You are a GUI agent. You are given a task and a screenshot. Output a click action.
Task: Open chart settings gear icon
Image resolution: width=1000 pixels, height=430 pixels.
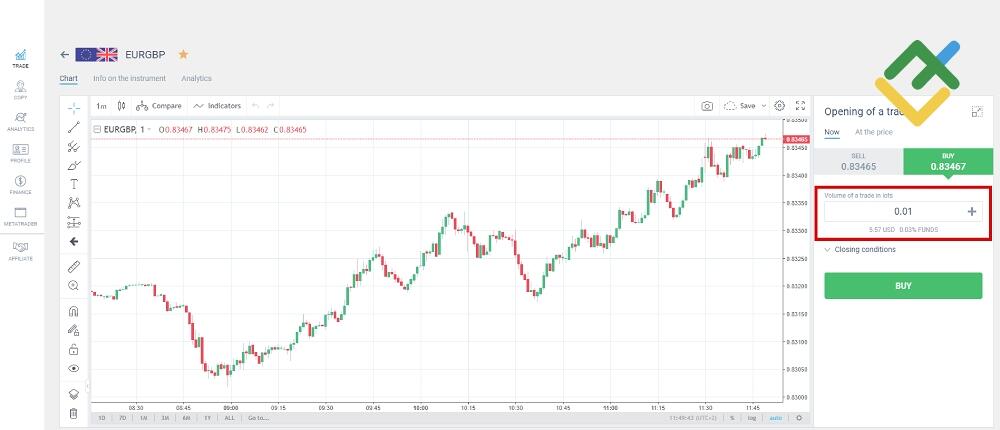click(779, 105)
